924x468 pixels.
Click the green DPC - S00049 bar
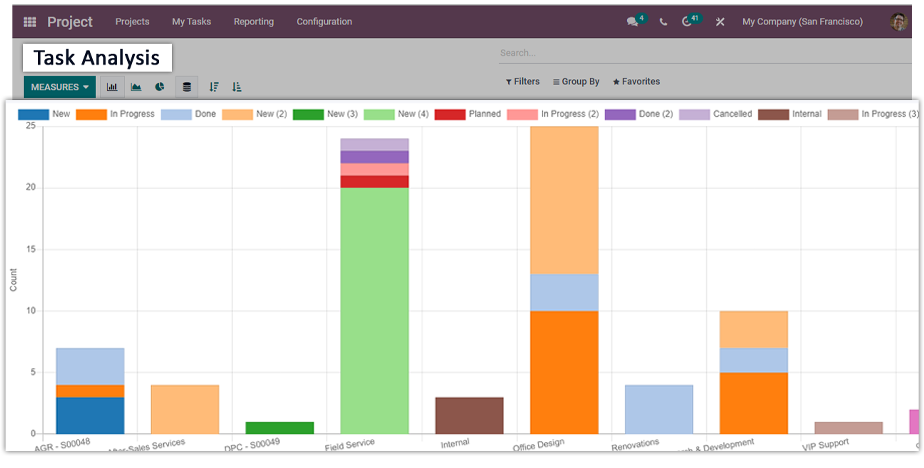point(280,428)
